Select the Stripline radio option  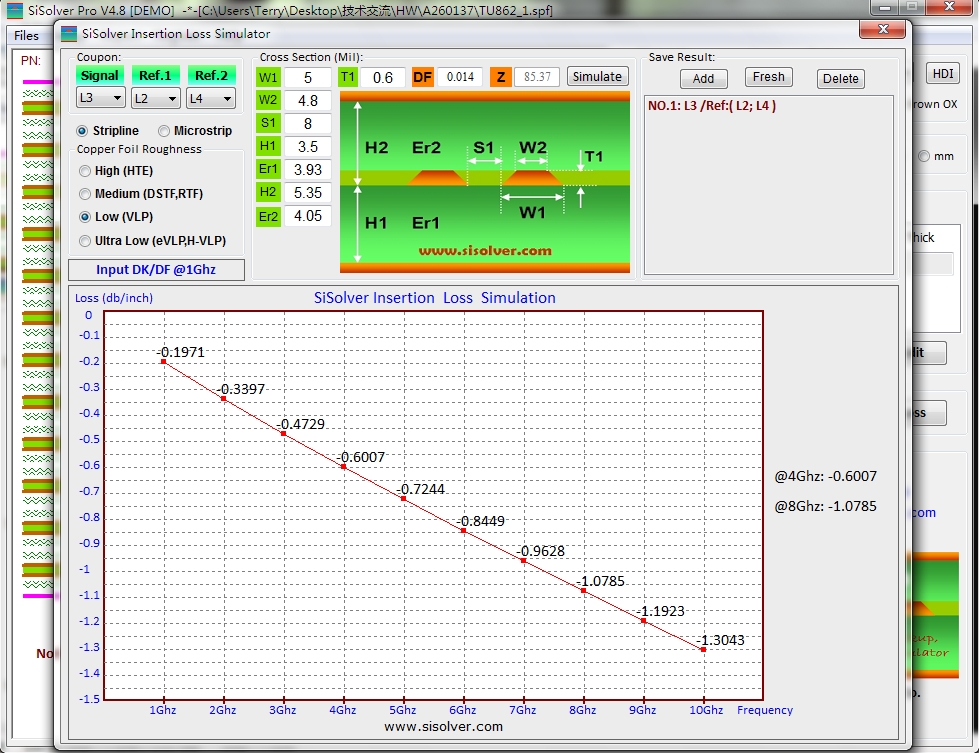pyautogui.click(x=83, y=131)
